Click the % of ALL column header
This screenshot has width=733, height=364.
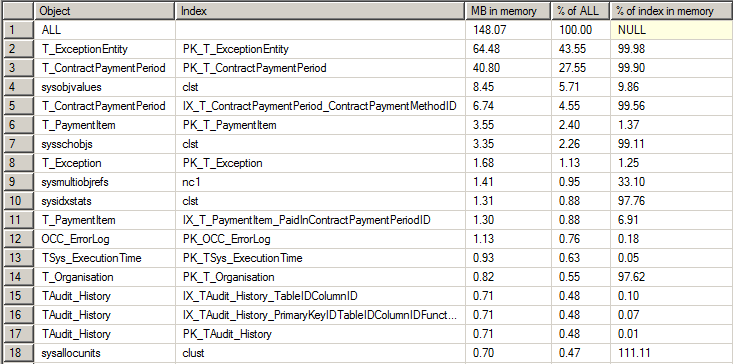(581, 11)
